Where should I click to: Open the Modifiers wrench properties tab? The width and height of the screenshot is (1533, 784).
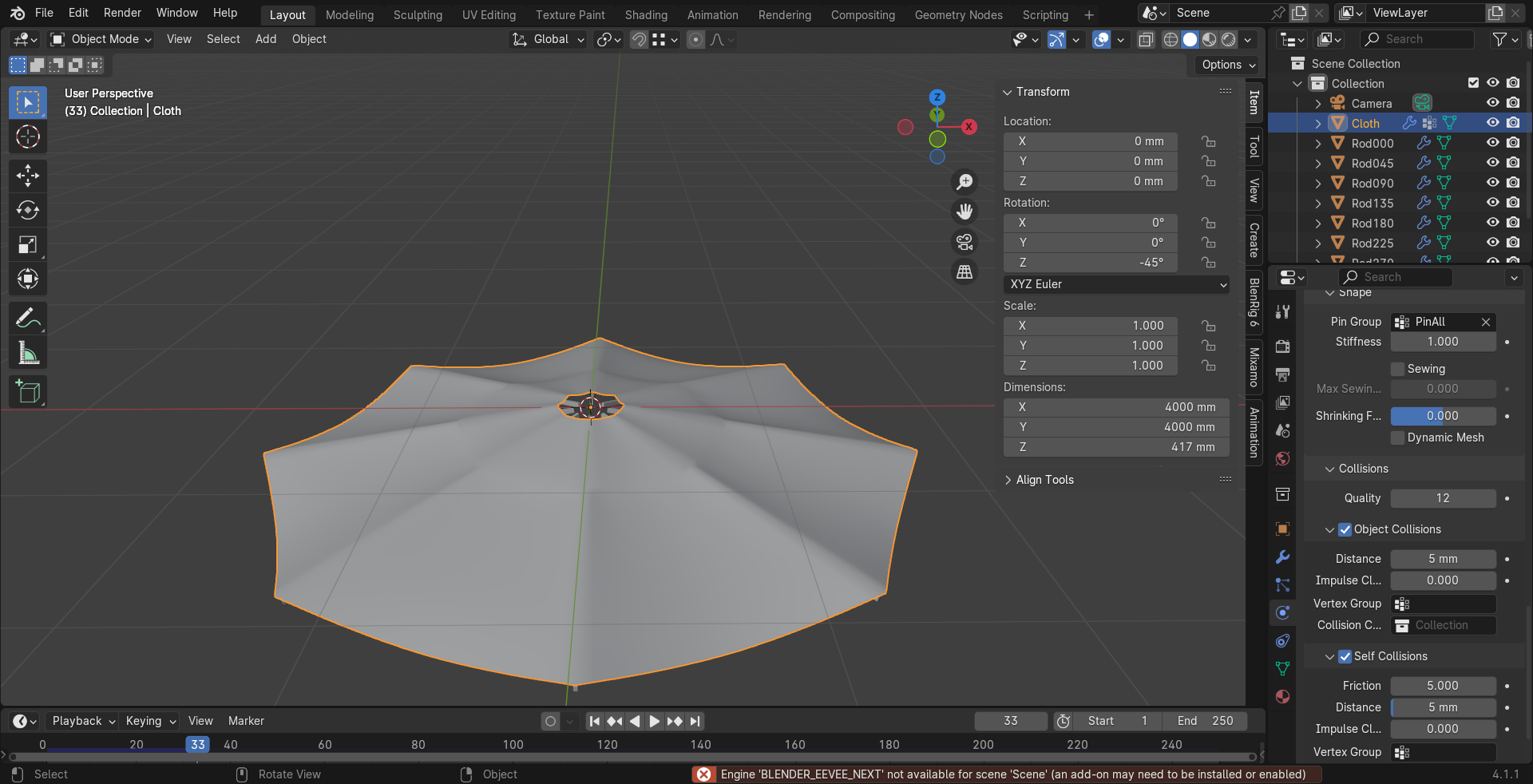1282,557
